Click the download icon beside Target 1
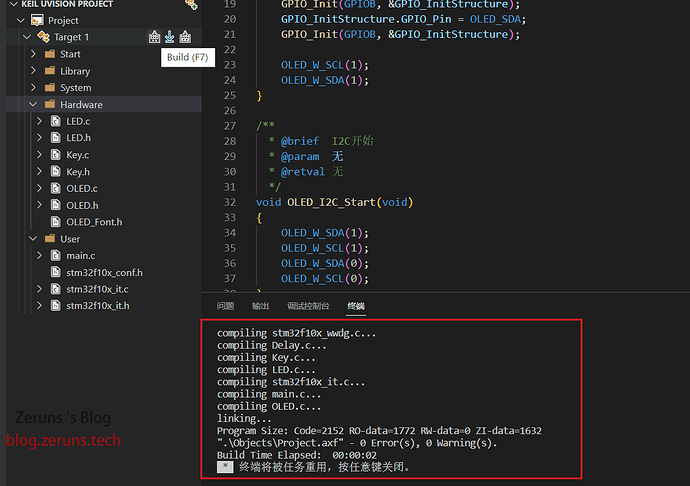The width and height of the screenshot is (690, 486). [169, 37]
